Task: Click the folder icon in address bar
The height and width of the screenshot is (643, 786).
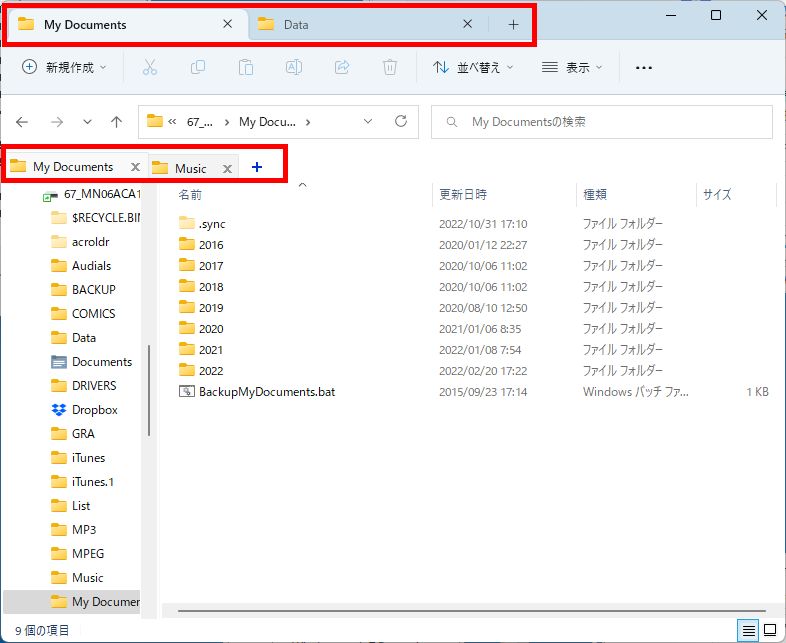Action: coord(155,121)
